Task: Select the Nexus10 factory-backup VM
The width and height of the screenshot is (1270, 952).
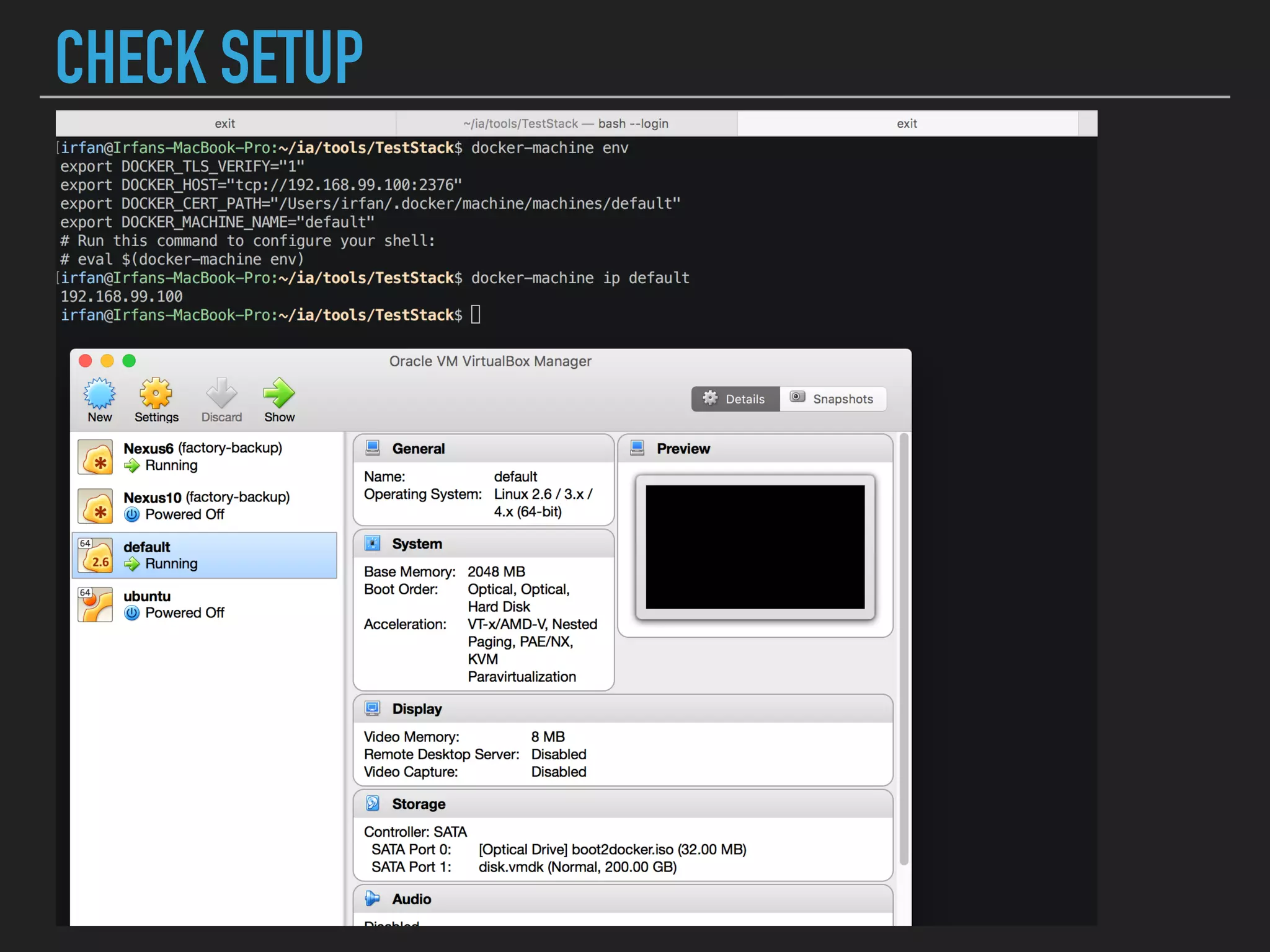Action: 206,506
